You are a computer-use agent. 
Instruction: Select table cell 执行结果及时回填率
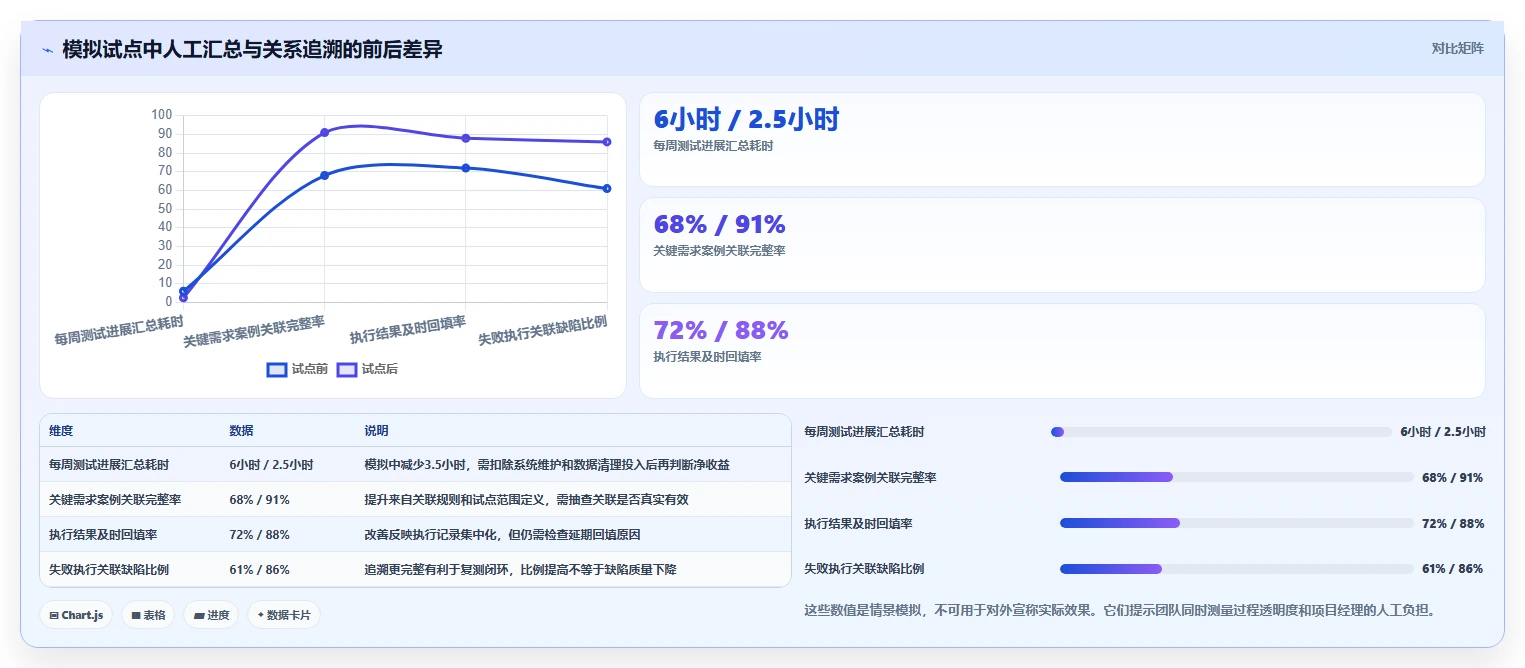[x=103, y=534]
